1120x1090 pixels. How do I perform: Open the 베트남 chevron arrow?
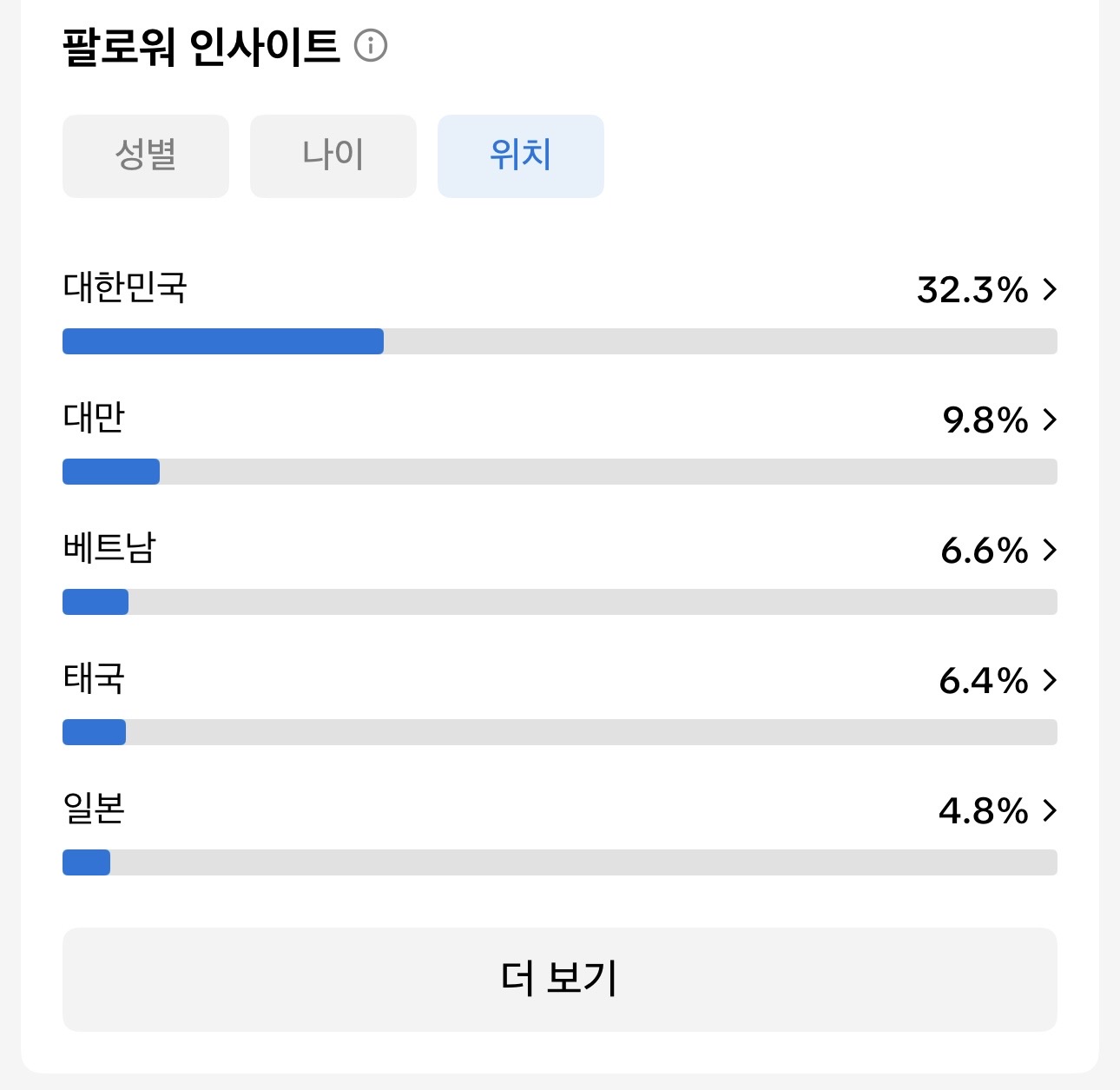pyautogui.click(x=1050, y=550)
